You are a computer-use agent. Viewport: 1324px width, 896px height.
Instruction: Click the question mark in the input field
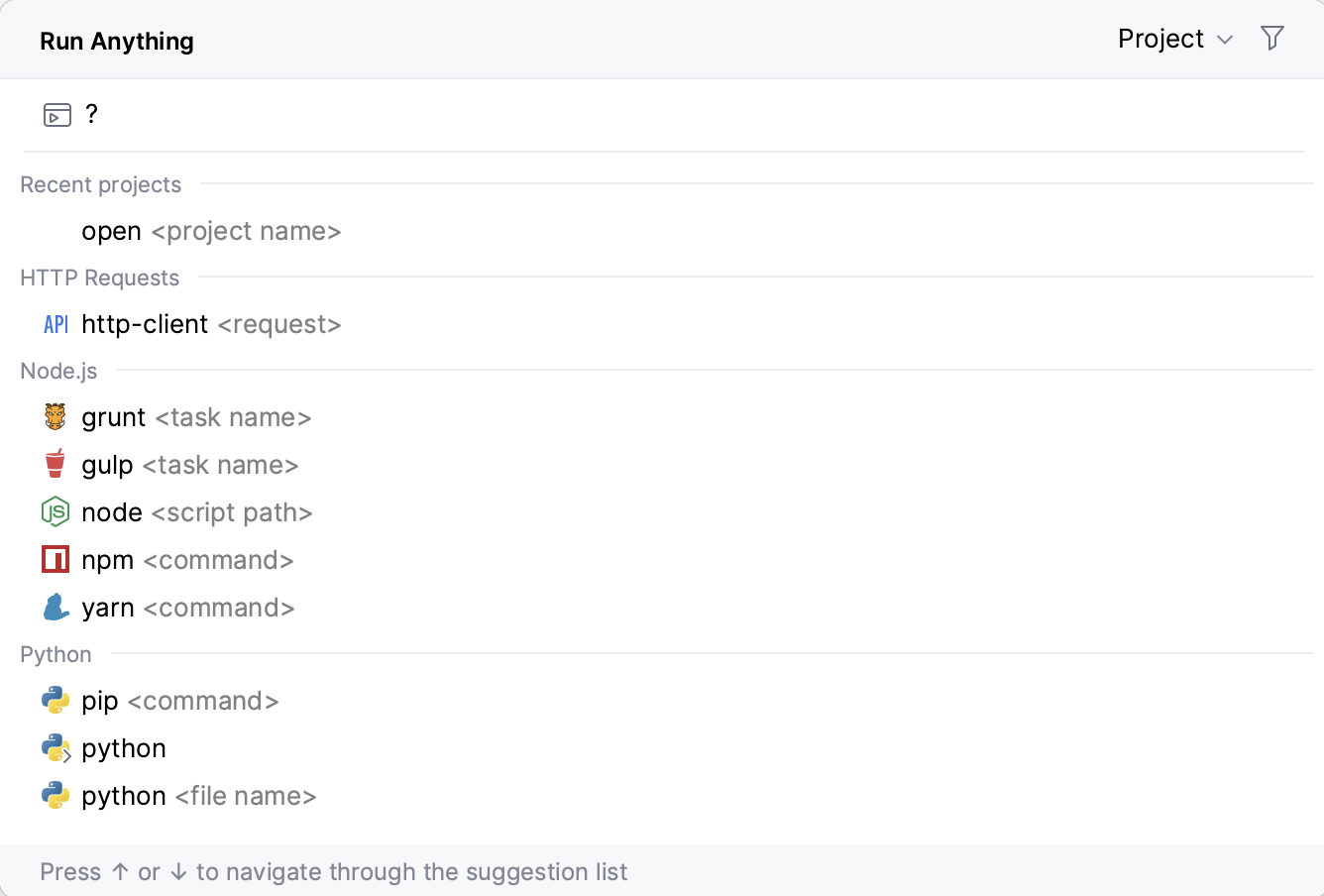click(x=91, y=114)
